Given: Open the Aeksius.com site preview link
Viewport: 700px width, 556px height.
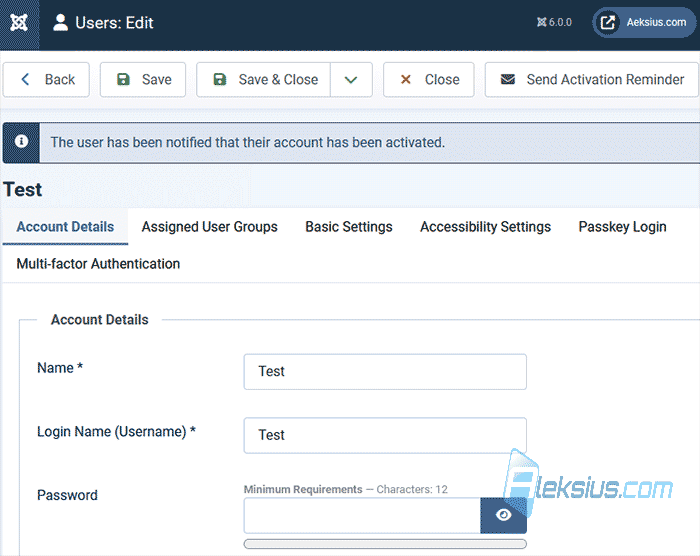Looking at the screenshot, I should pyautogui.click(x=644, y=22).
